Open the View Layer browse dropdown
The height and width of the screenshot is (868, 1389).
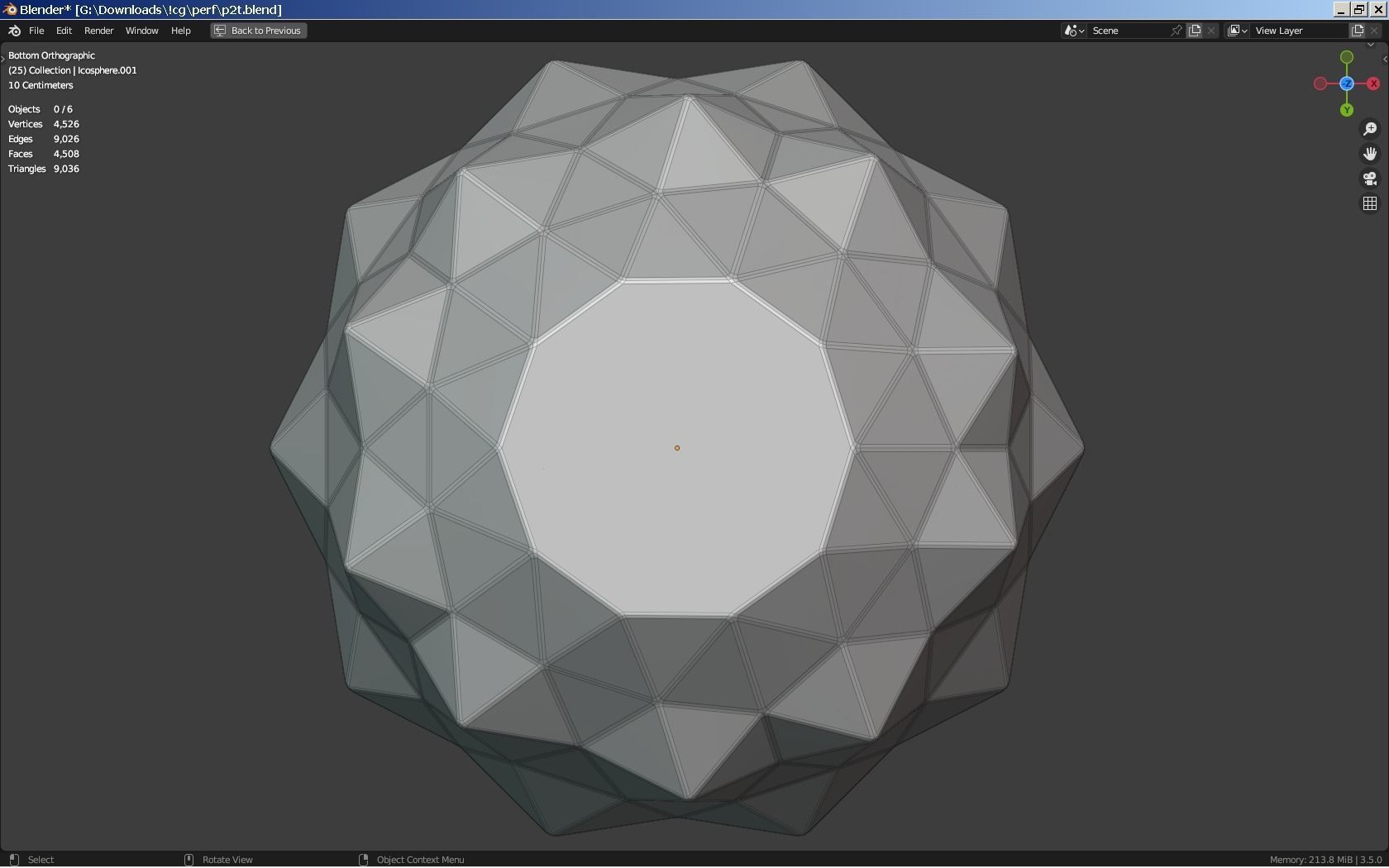[x=1237, y=31]
